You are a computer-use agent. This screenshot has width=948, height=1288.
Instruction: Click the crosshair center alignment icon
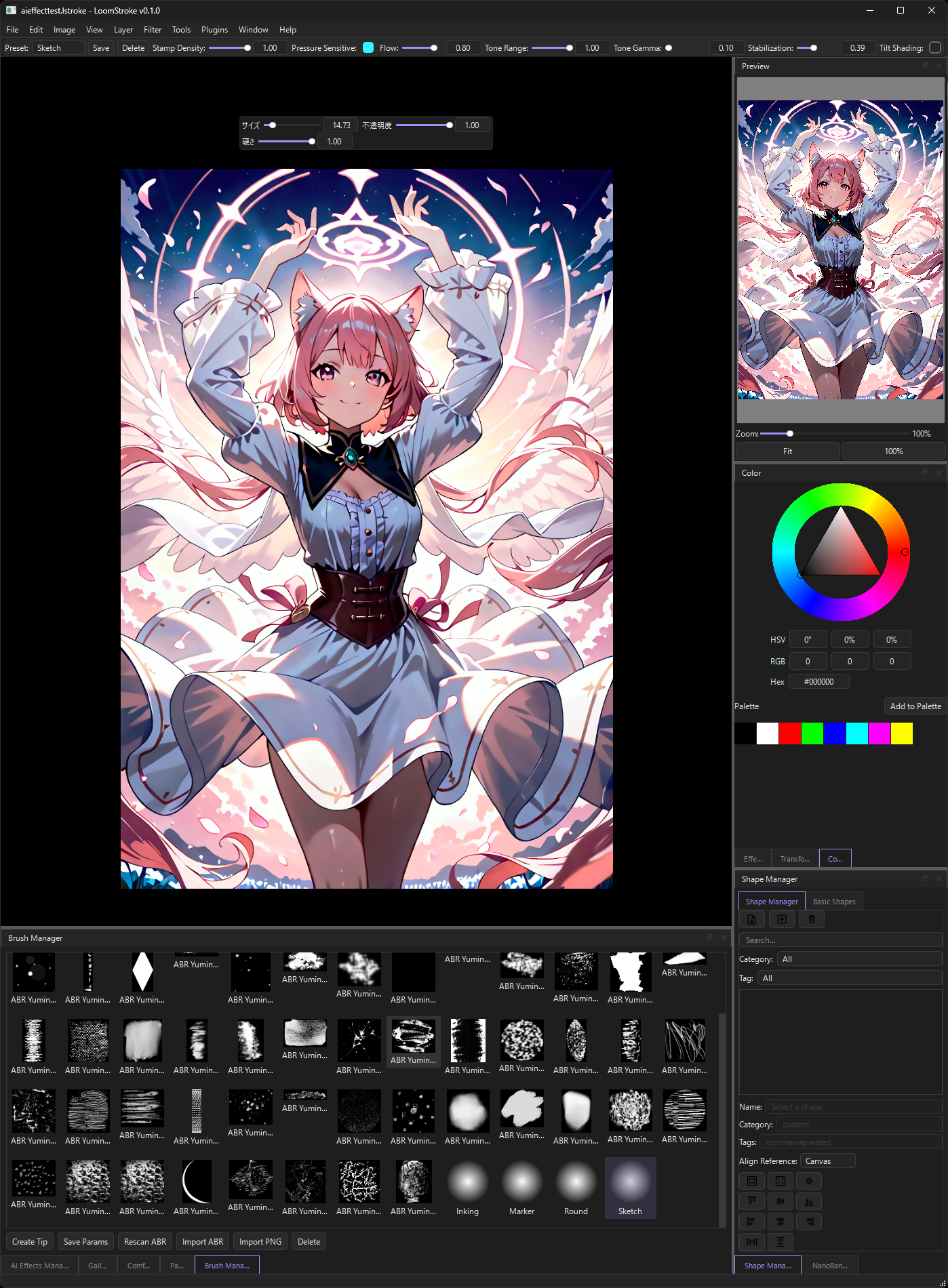click(x=809, y=1181)
